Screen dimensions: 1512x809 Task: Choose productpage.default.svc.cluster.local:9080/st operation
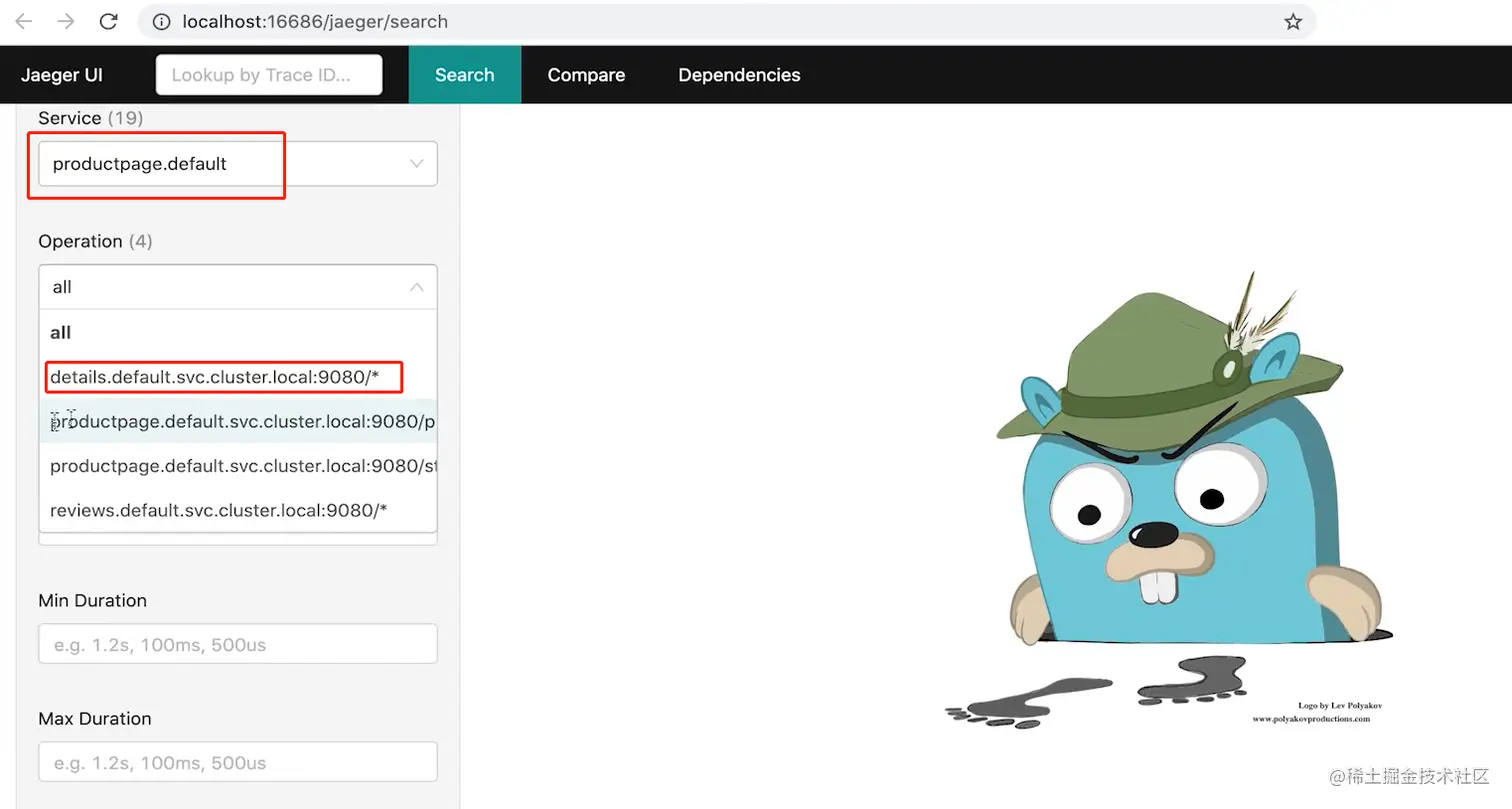point(238,466)
